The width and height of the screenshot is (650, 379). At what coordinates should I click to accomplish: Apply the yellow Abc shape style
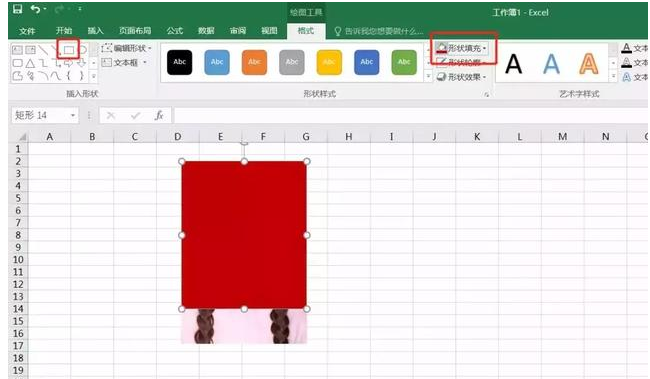click(329, 62)
